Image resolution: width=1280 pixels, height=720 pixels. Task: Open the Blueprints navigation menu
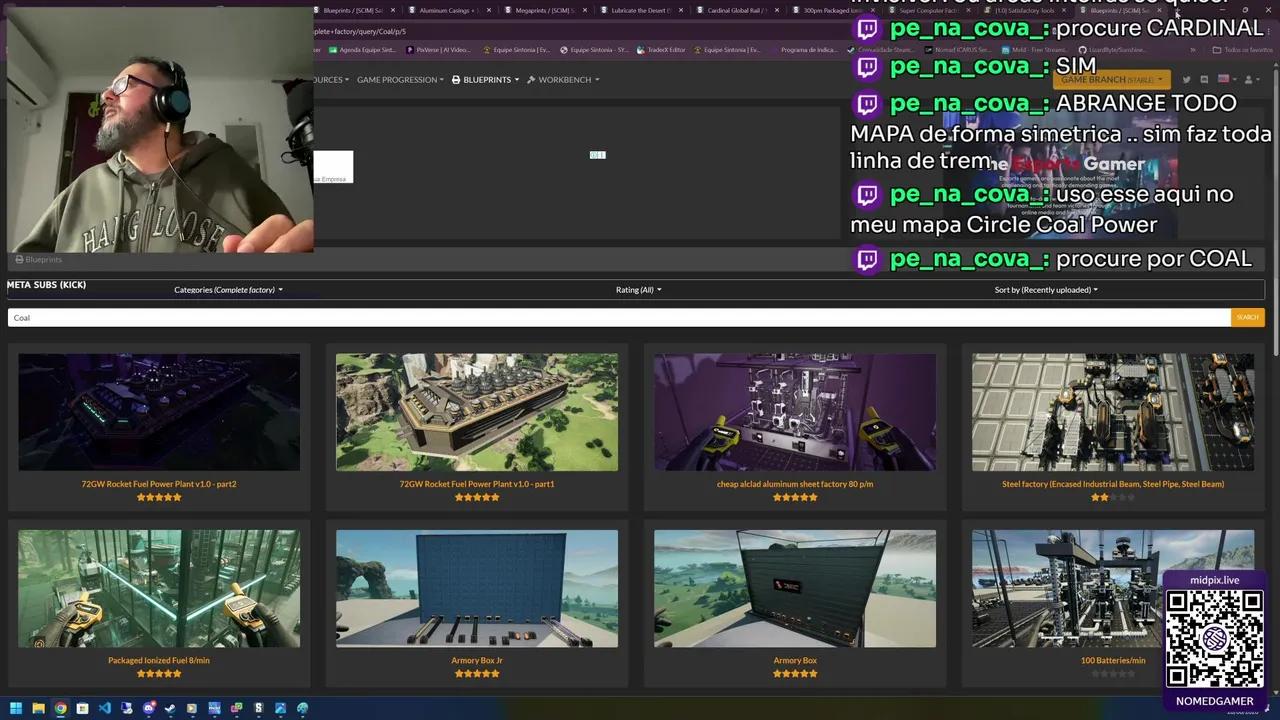click(486, 80)
